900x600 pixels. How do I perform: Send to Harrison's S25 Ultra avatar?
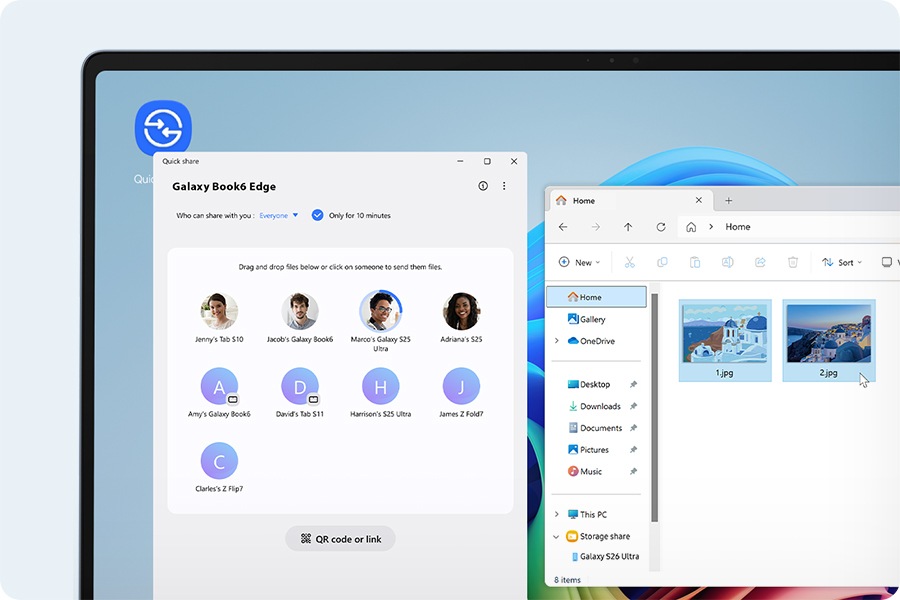[381, 386]
